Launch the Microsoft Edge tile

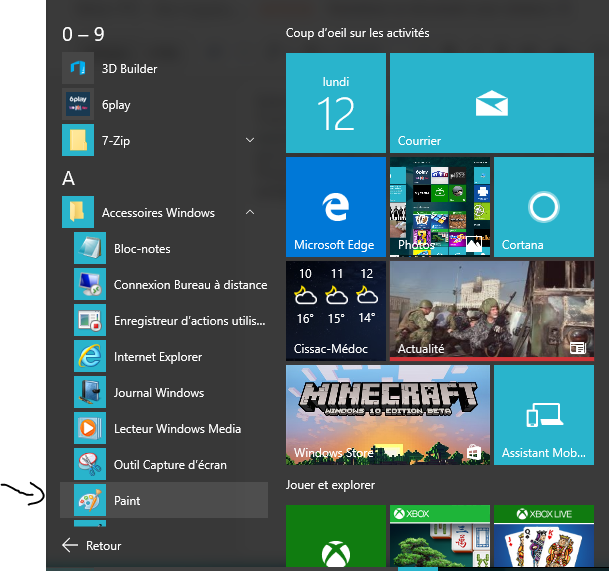336,207
